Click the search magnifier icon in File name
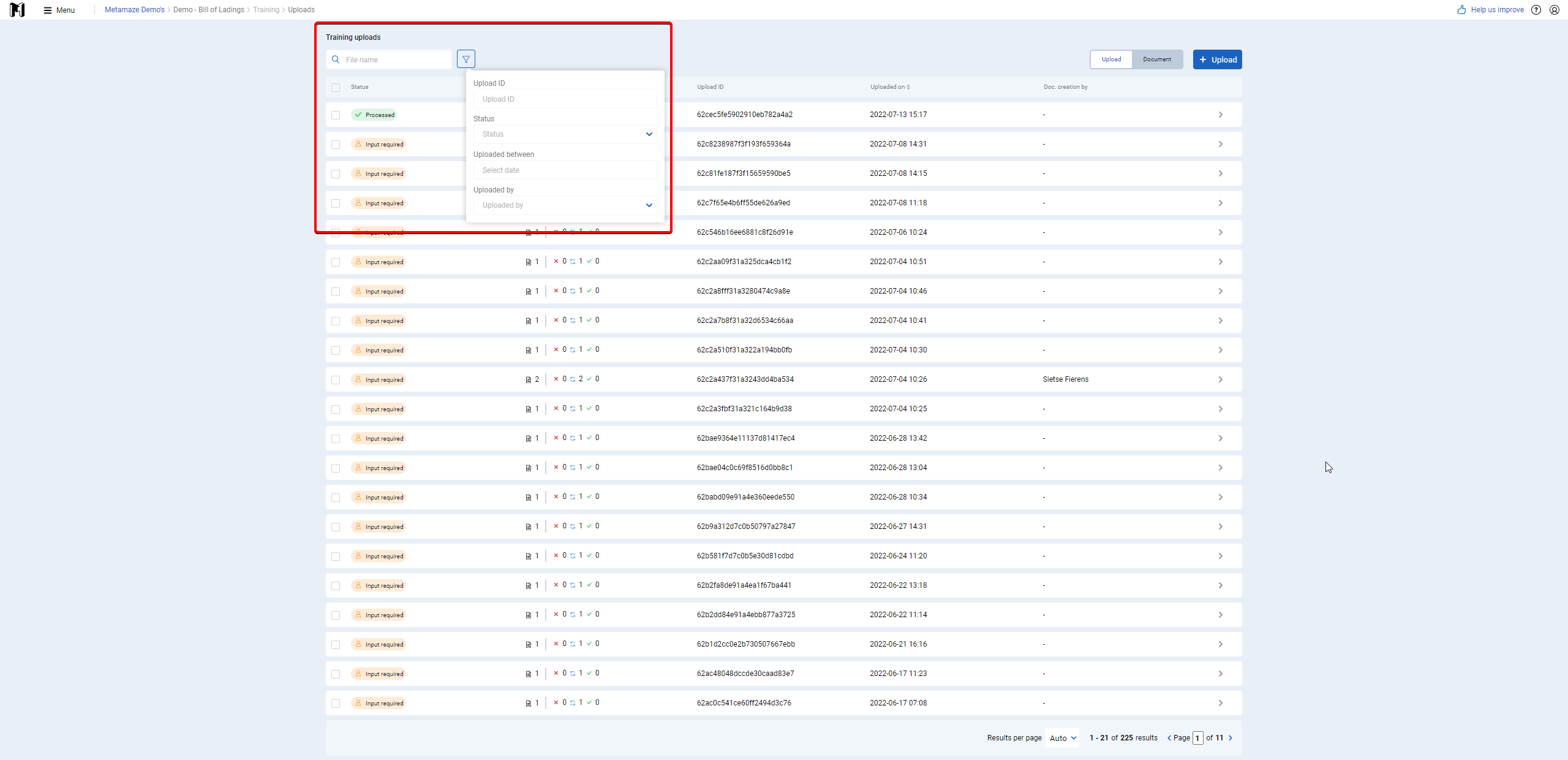The height and width of the screenshot is (760, 1568). [336, 59]
